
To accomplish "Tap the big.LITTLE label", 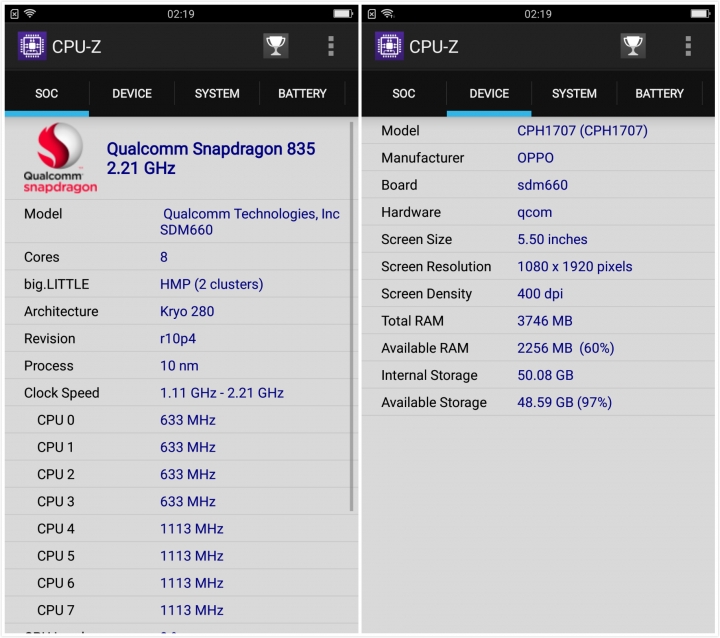I will [56, 284].
